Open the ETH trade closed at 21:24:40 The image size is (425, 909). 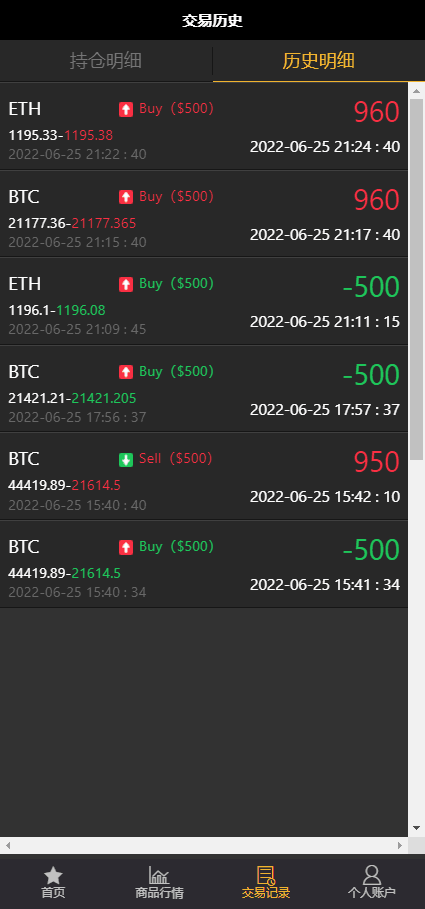pos(204,126)
